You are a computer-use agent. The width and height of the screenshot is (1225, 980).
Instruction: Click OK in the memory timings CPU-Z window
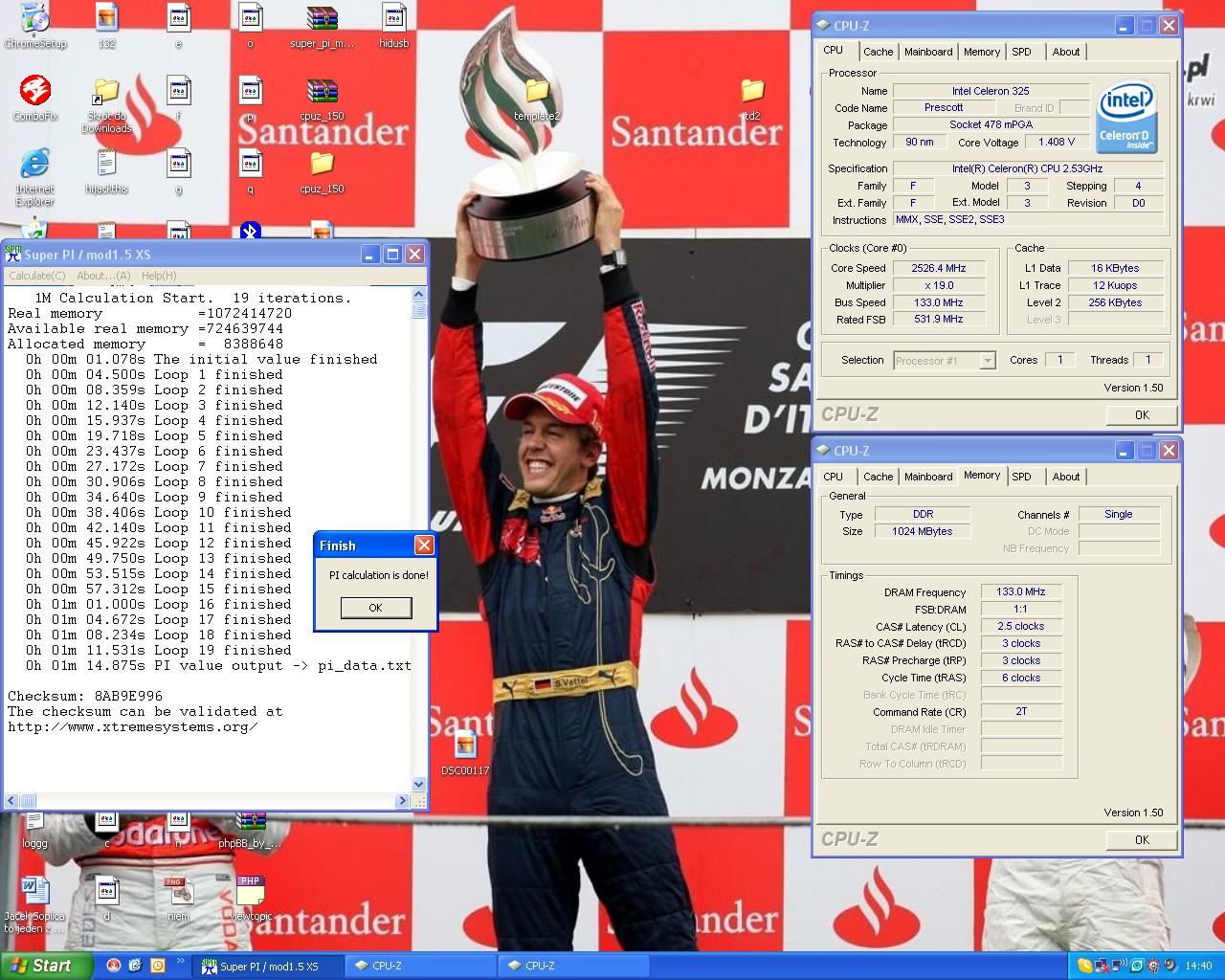(x=1142, y=839)
